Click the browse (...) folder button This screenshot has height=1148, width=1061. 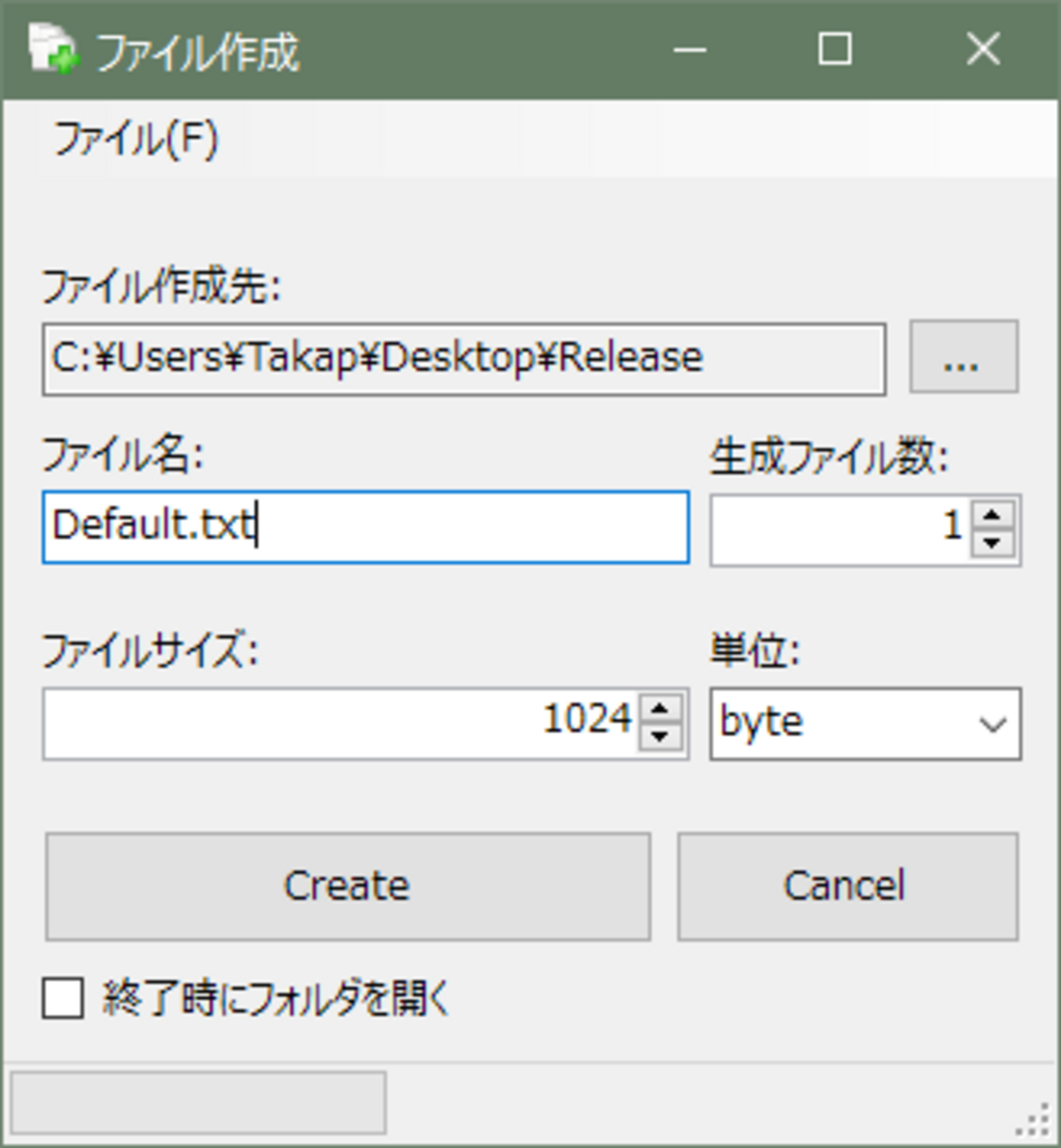coord(963,358)
